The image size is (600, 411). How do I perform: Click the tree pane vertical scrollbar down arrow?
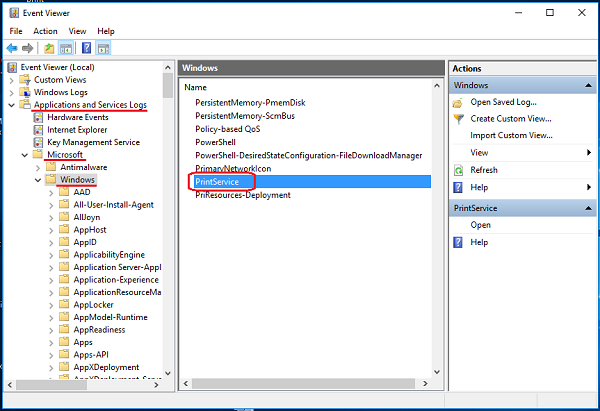[x=168, y=373]
